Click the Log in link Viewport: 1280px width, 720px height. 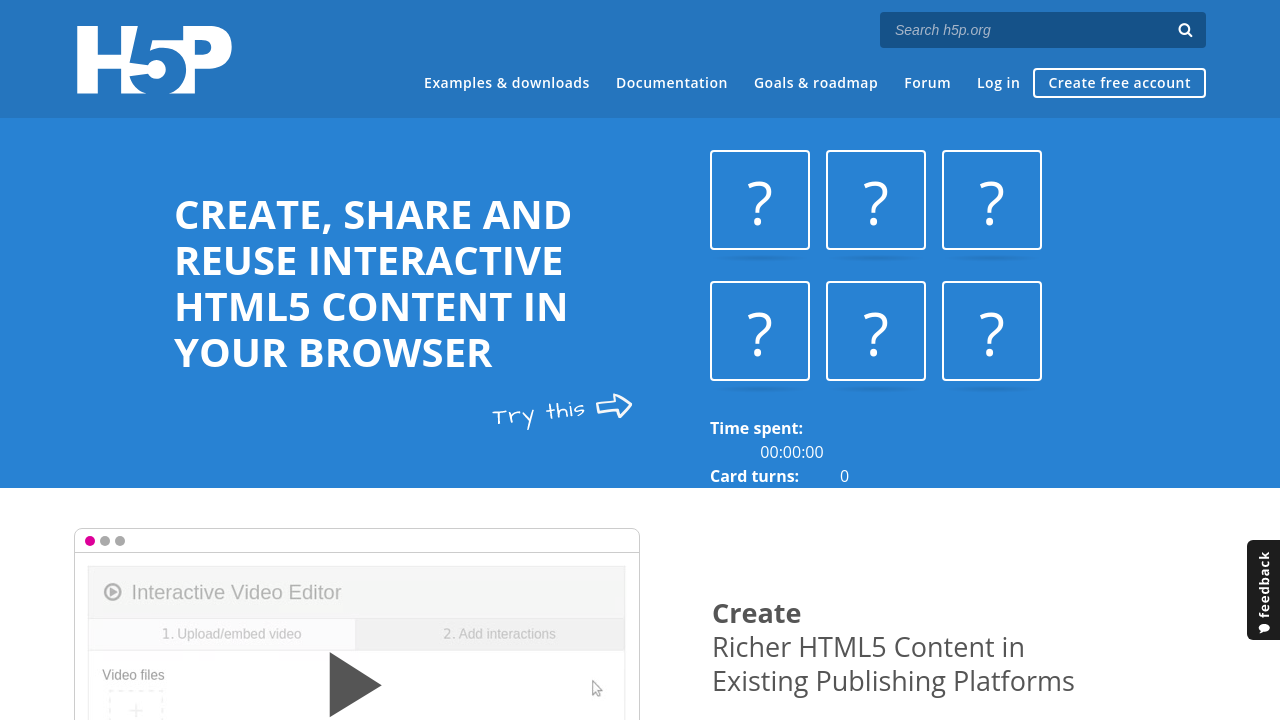click(x=998, y=83)
